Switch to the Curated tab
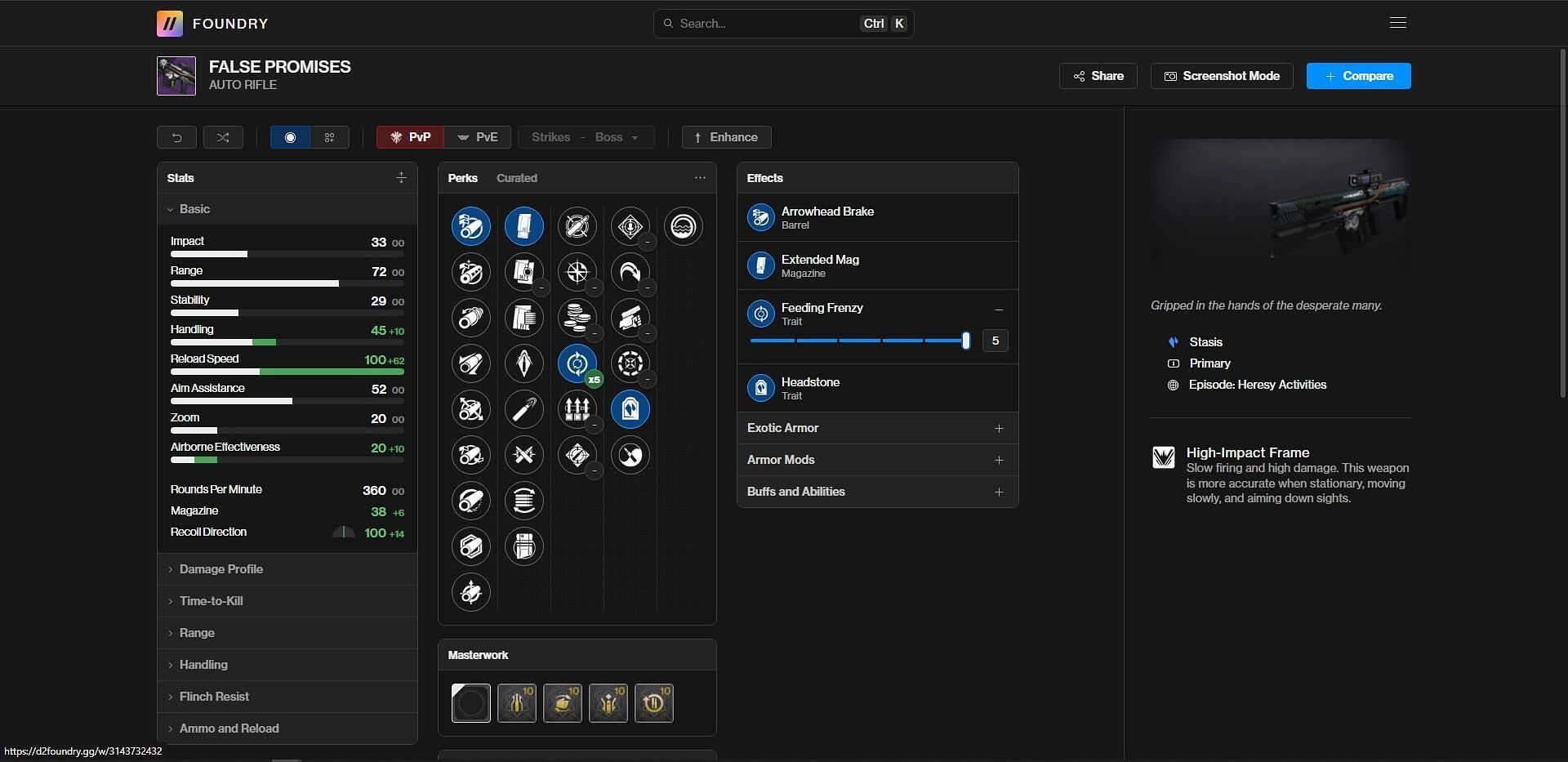The width and height of the screenshot is (1568, 762). [x=516, y=178]
